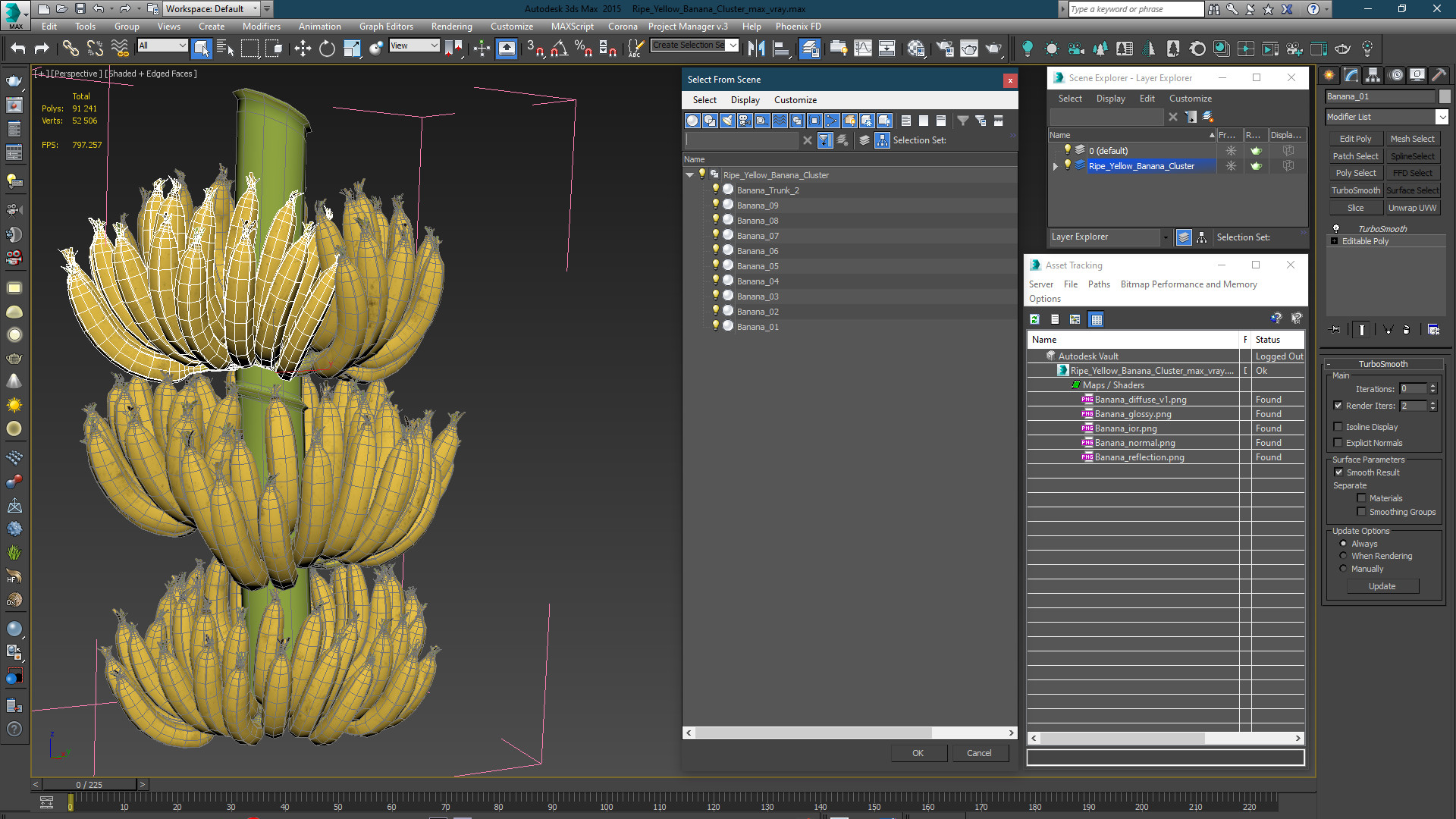
Task: Click the Update button in TurboSmooth
Action: click(1382, 586)
